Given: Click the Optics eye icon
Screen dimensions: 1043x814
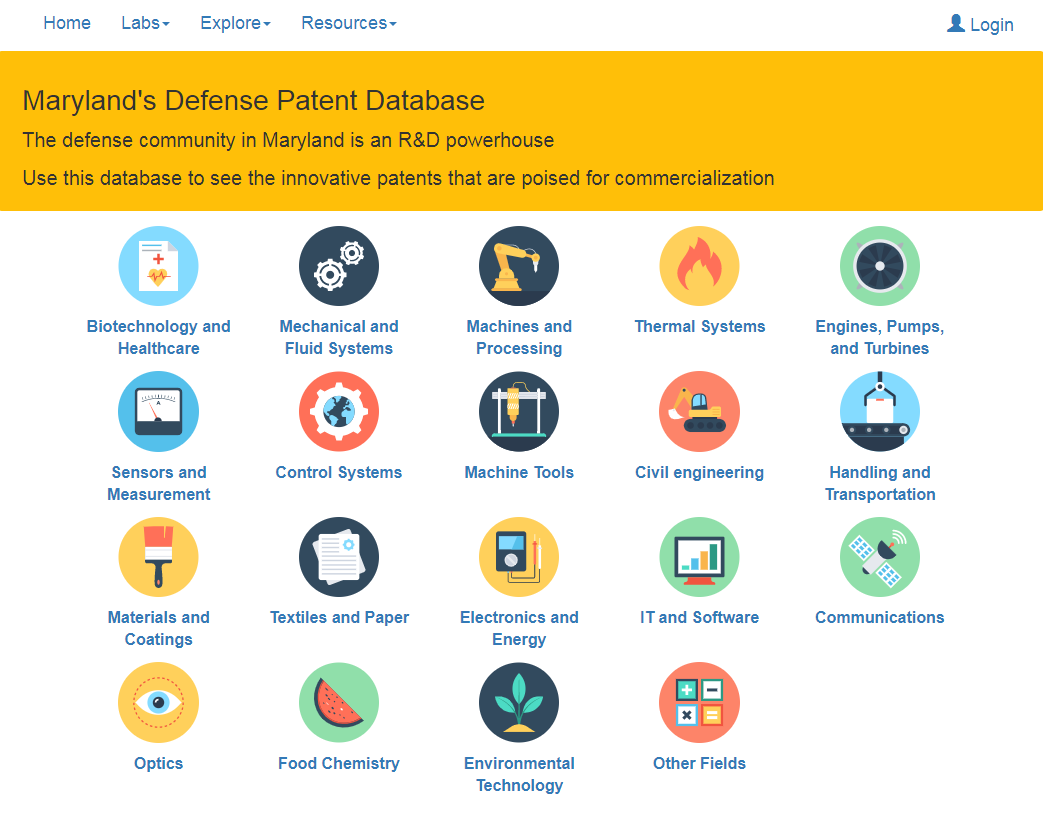Looking at the screenshot, I should tap(158, 702).
